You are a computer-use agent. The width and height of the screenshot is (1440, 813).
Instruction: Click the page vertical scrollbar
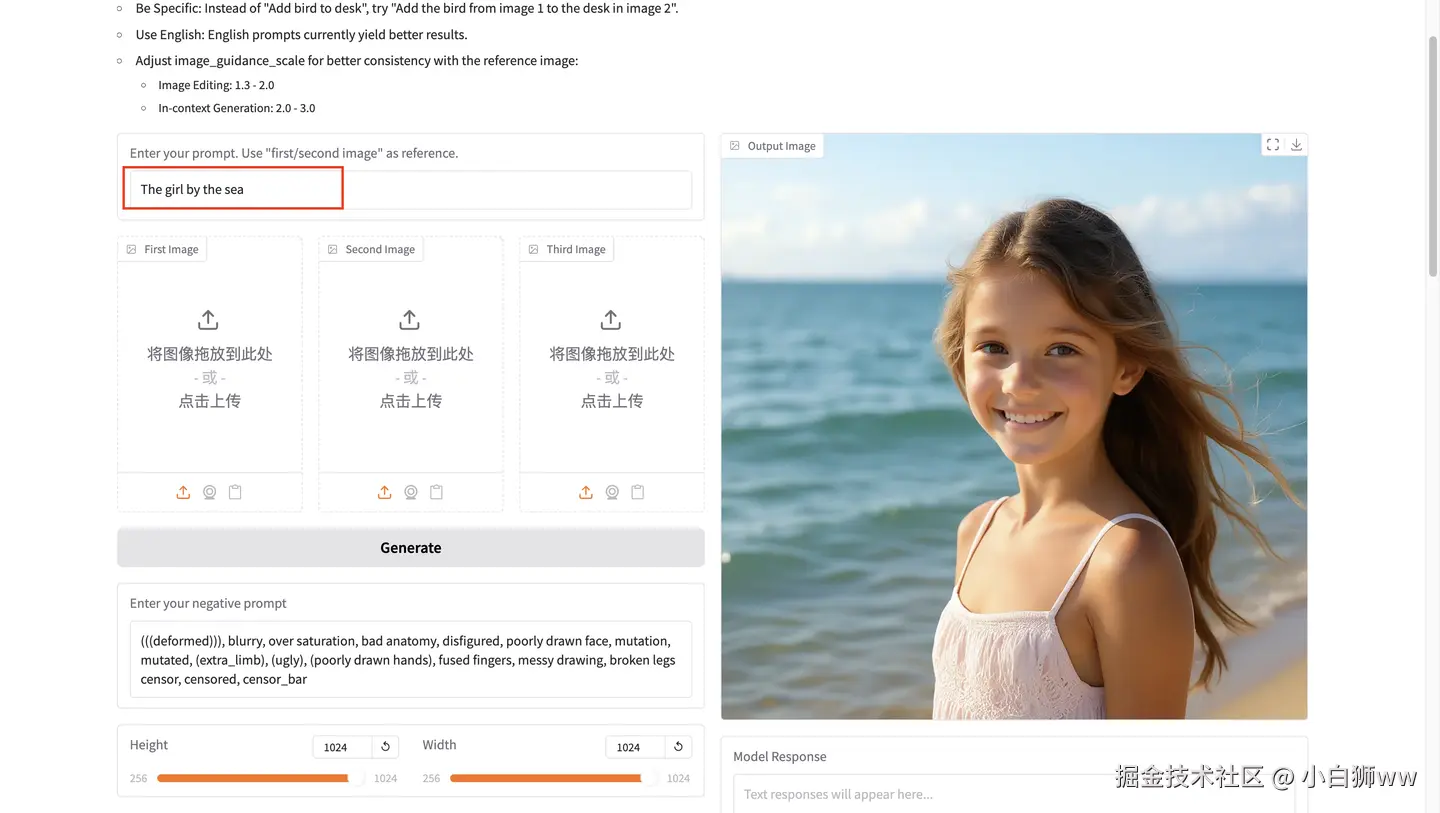tap(1432, 155)
